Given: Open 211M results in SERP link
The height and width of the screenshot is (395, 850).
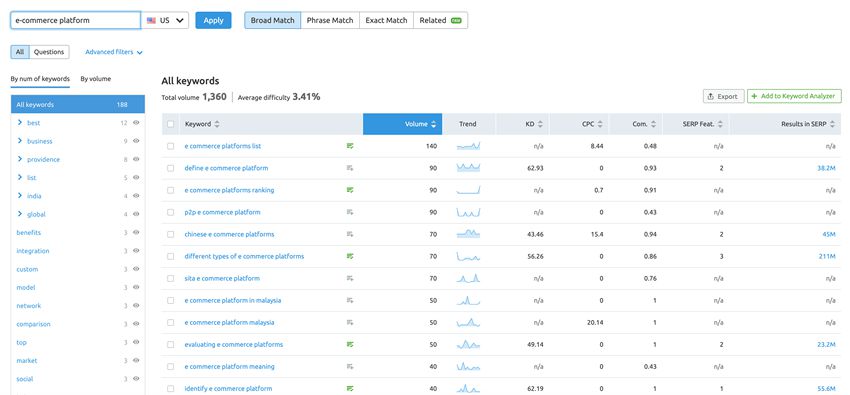Looking at the screenshot, I should 827,256.
